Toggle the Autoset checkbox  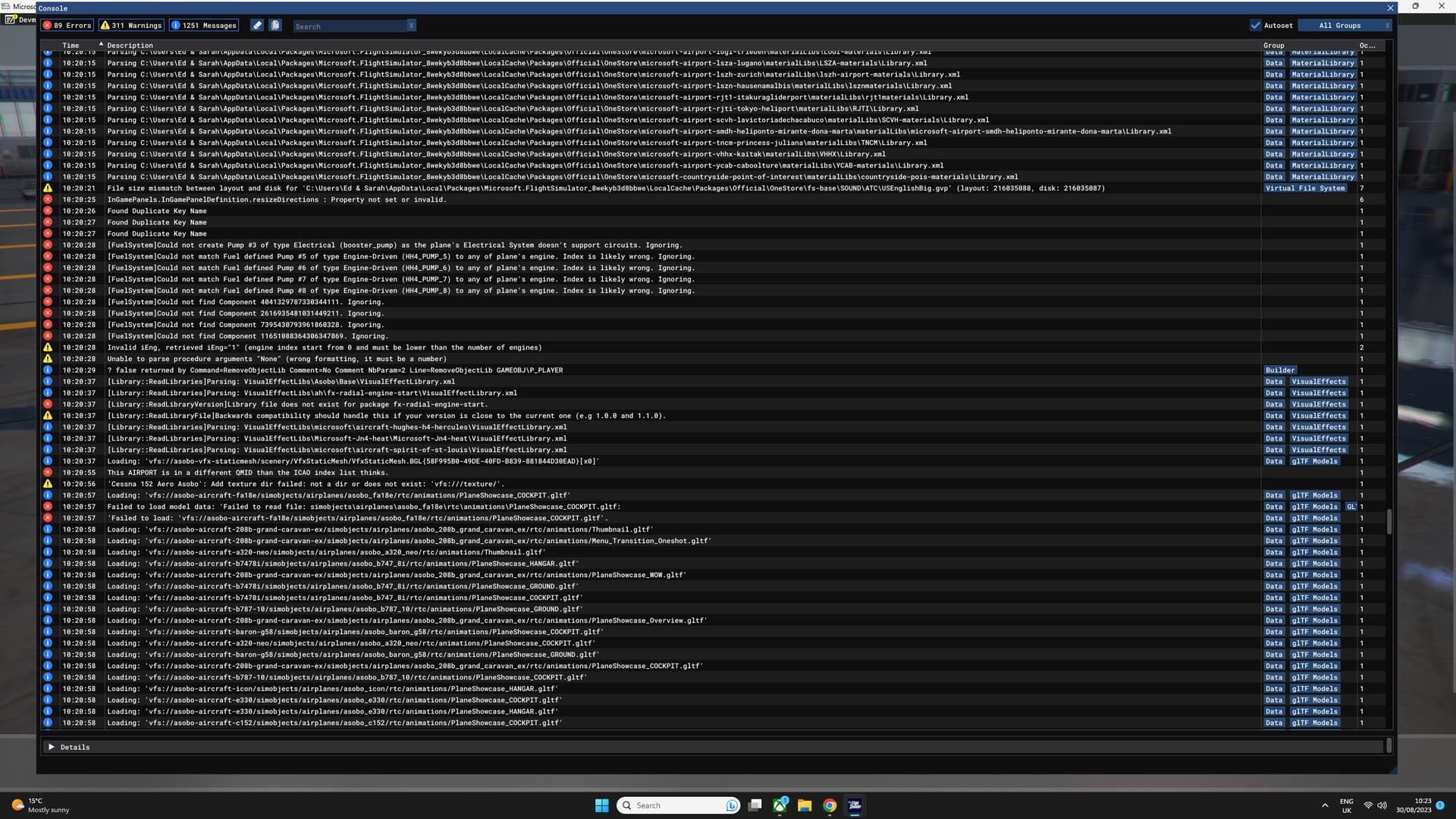pyautogui.click(x=1256, y=25)
